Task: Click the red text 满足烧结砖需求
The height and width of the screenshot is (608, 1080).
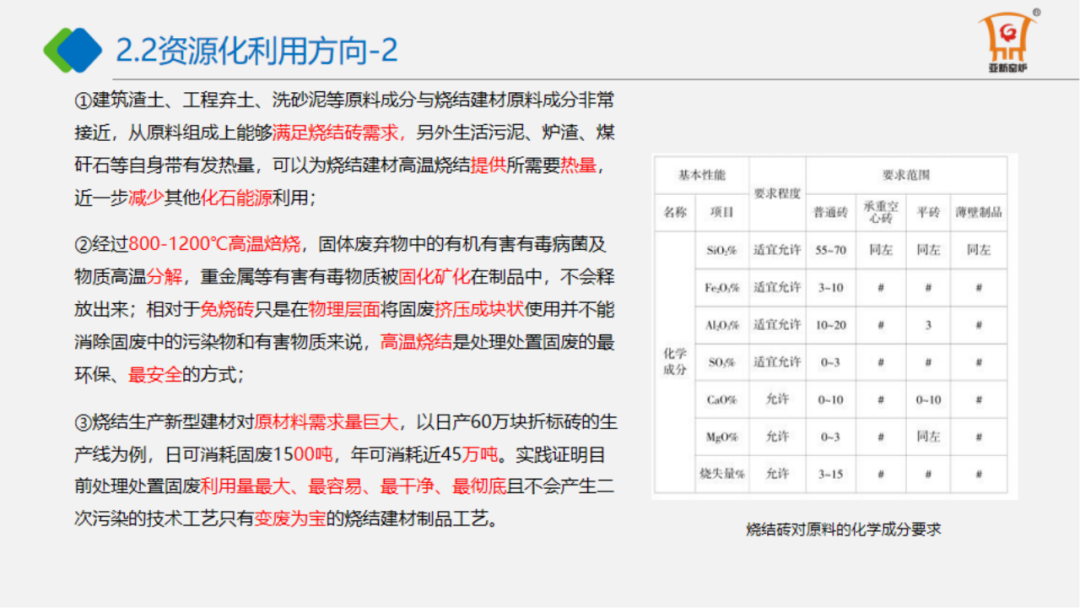Action: coord(337,132)
